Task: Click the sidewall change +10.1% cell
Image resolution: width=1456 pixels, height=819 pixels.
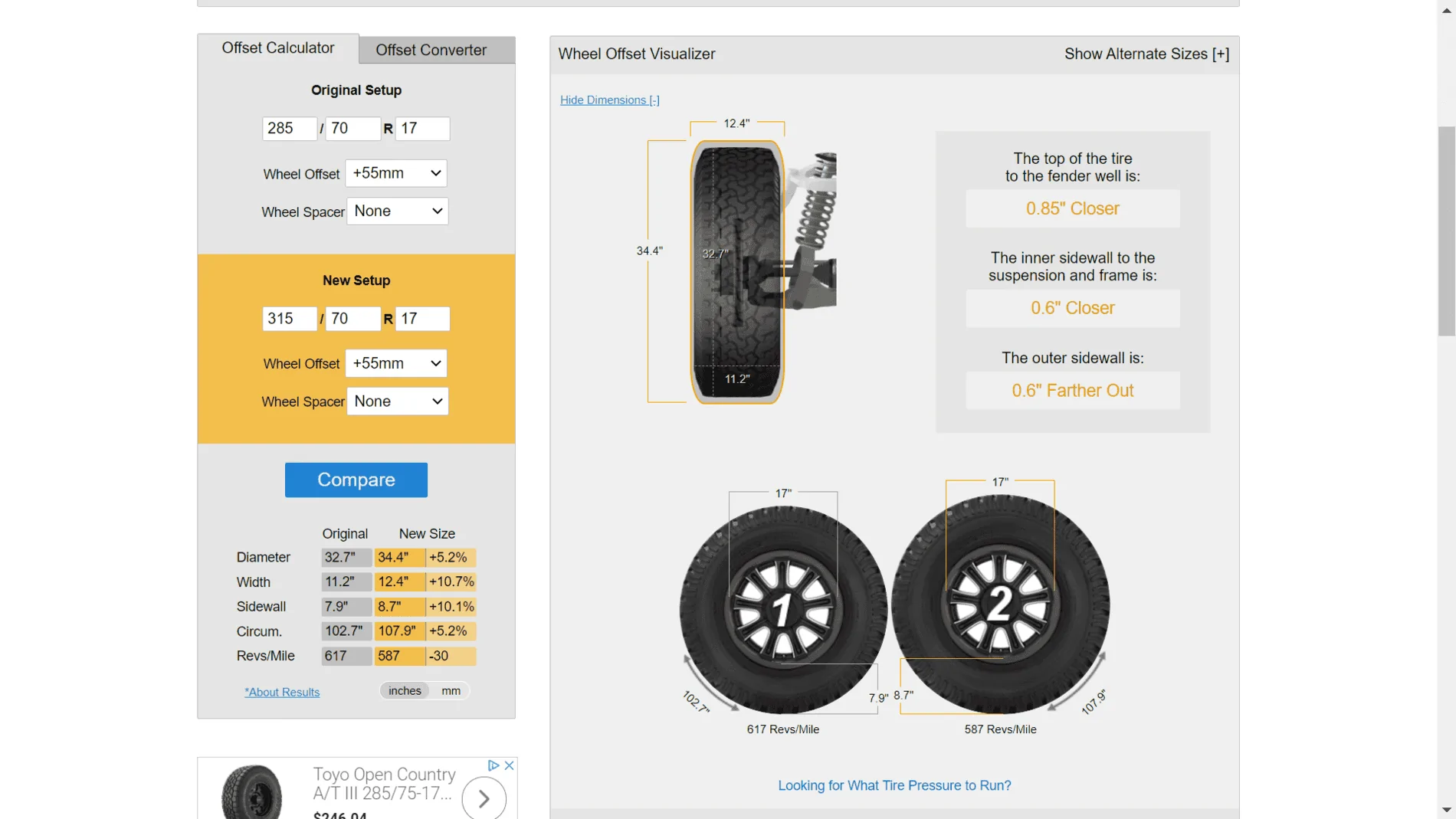Action: click(x=451, y=607)
